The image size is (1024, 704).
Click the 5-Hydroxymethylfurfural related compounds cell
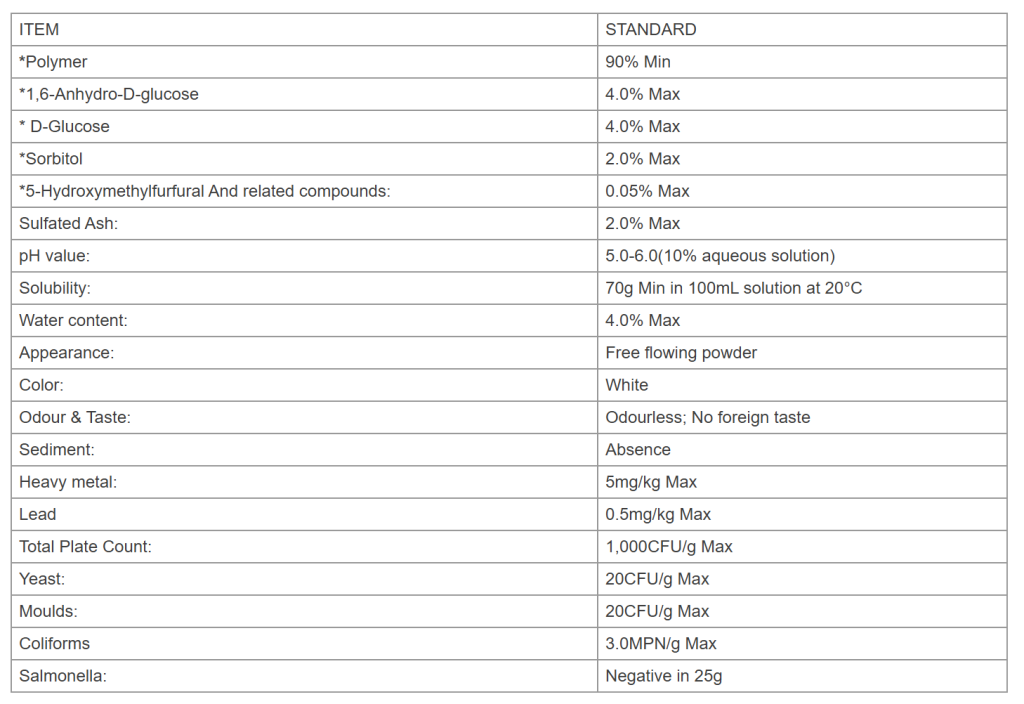[x=304, y=191]
